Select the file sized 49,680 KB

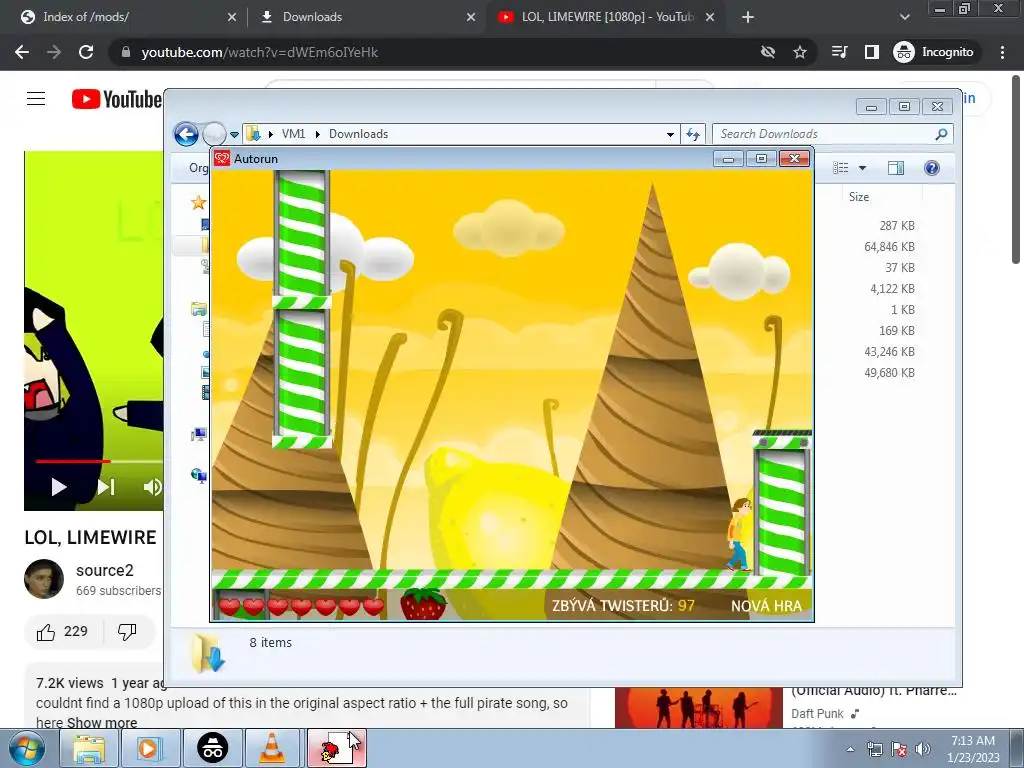click(889, 373)
